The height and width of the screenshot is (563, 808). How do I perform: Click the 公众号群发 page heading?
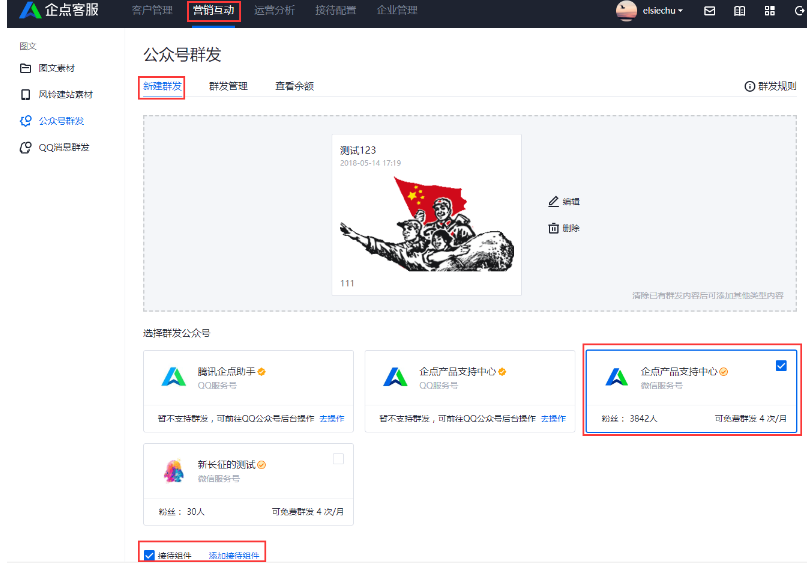point(182,55)
